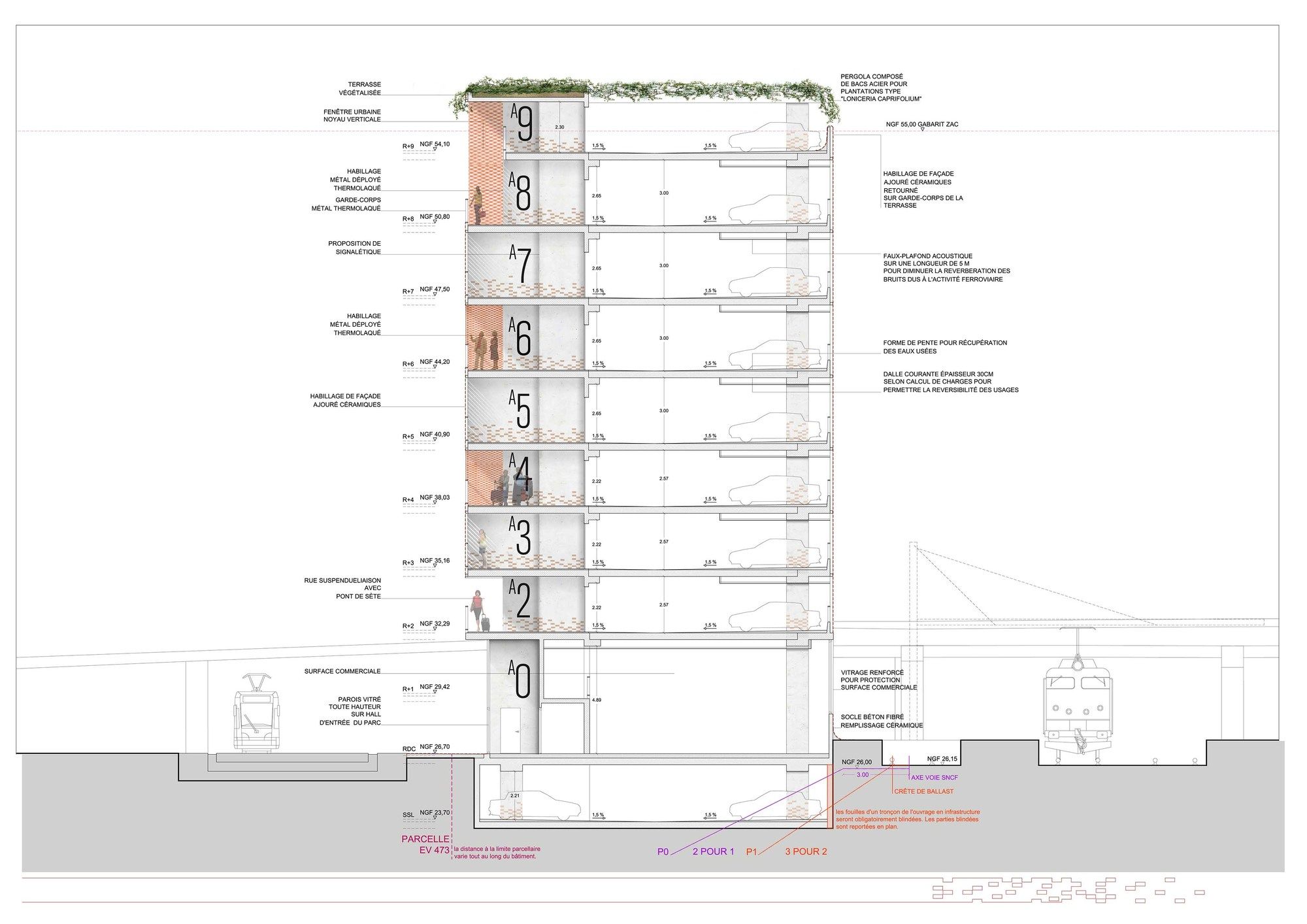Image resolution: width=1307 pixels, height=924 pixels.
Task: Click the AXE VOIE SNCF label
Action: [934, 778]
